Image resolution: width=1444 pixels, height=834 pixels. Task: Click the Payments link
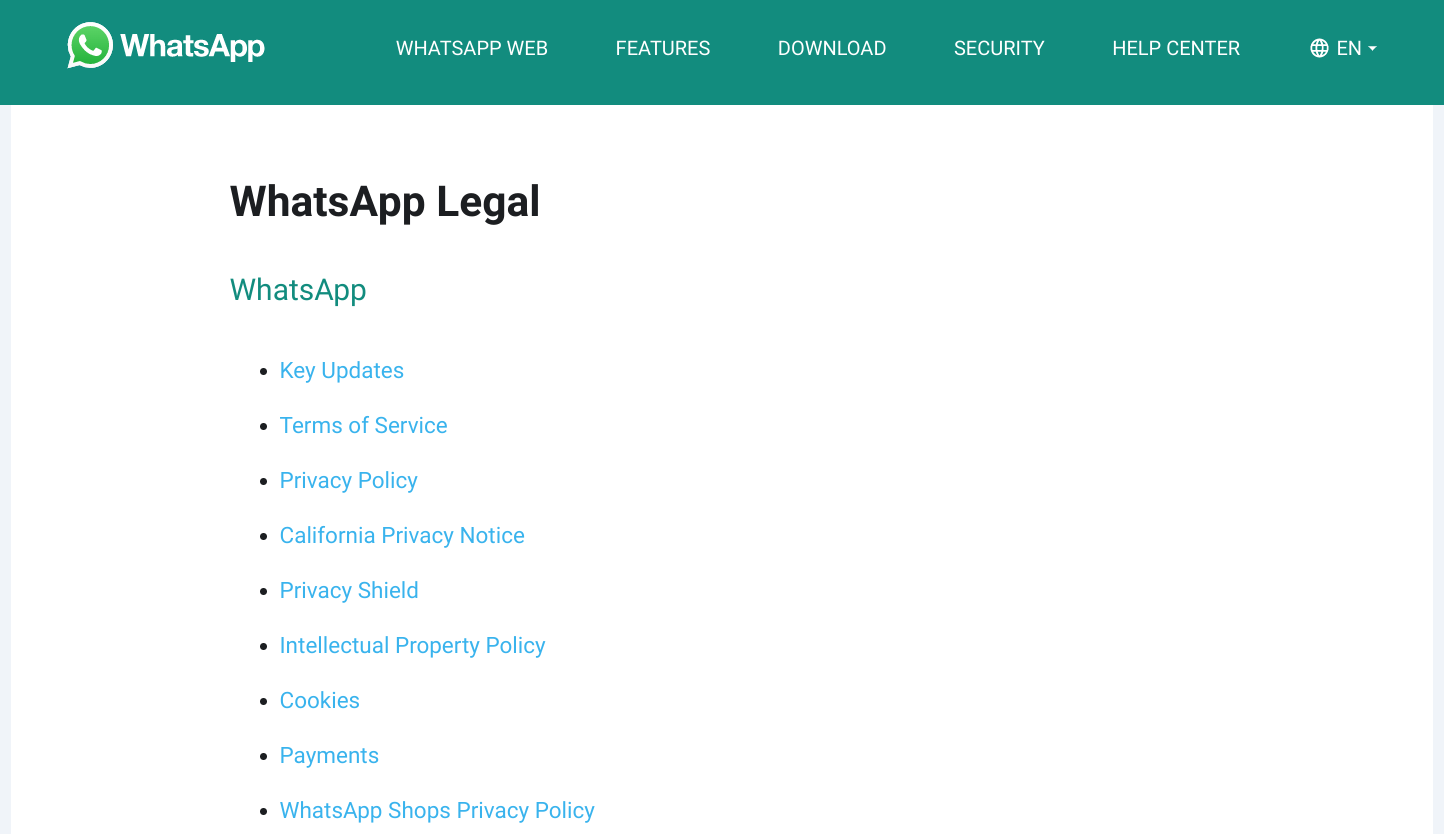[x=329, y=755]
